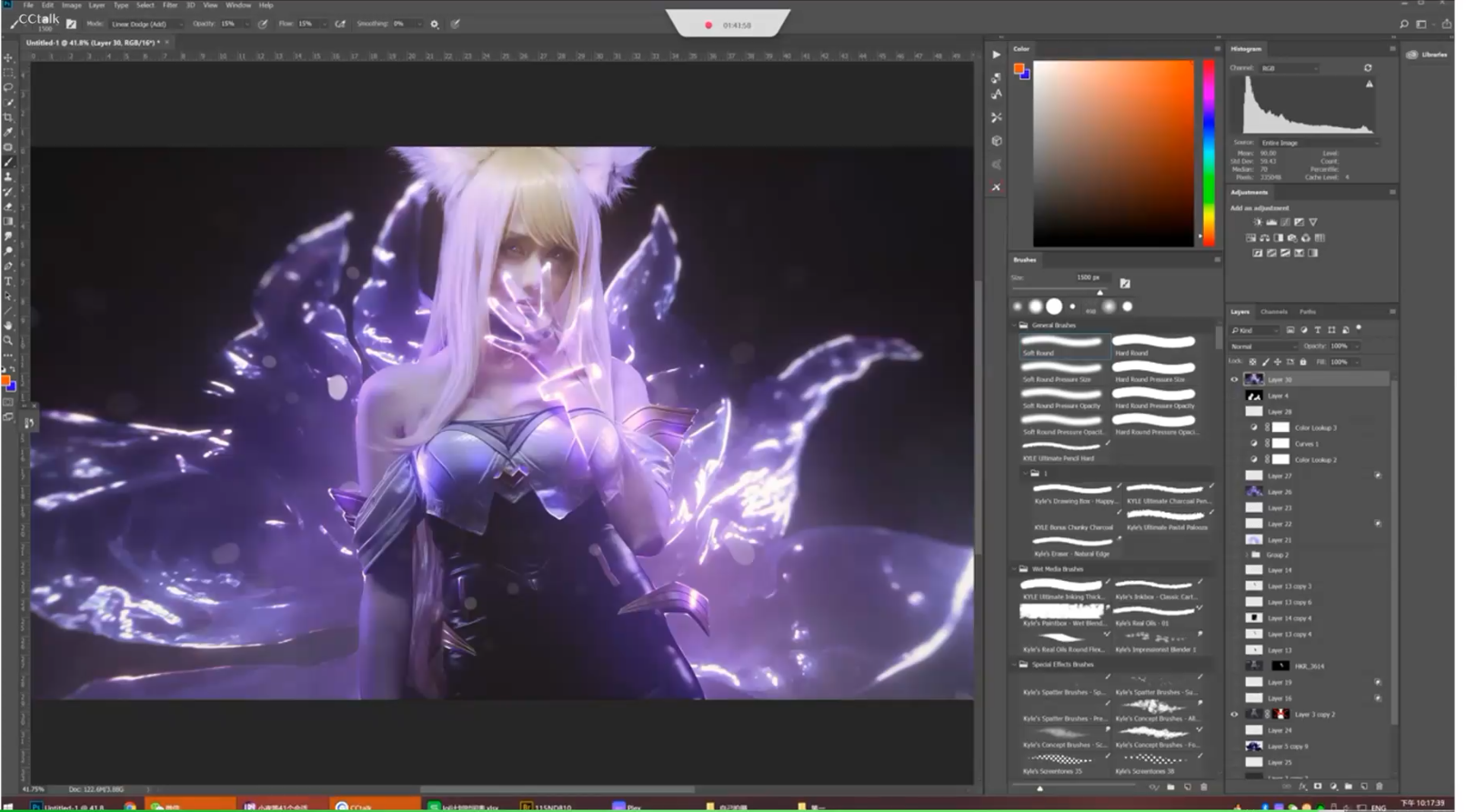The height and width of the screenshot is (812, 1466).
Task: Click the smoothing options gear icon
Action: [x=434, y=24]
